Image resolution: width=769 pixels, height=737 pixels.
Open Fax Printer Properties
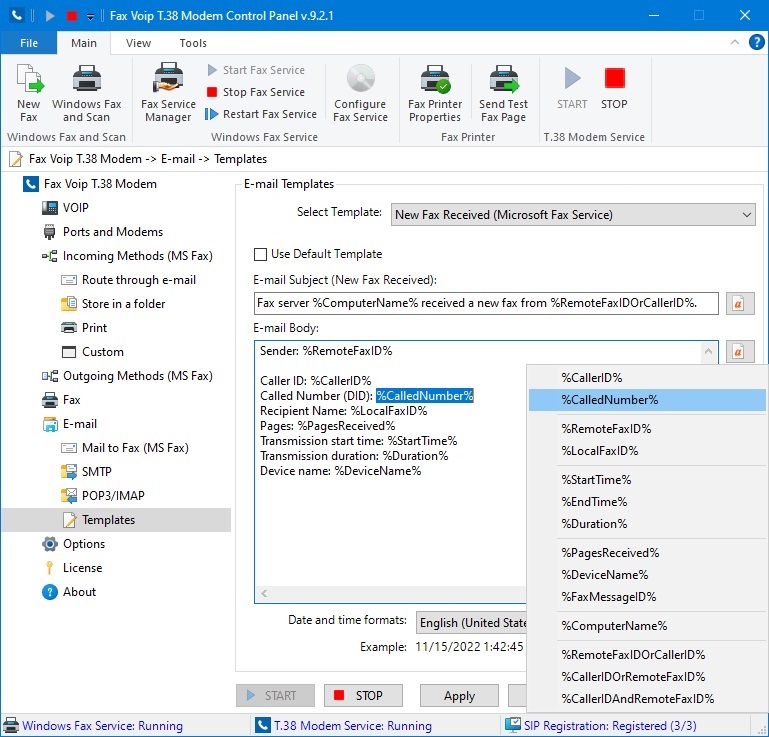pos(435,93)
